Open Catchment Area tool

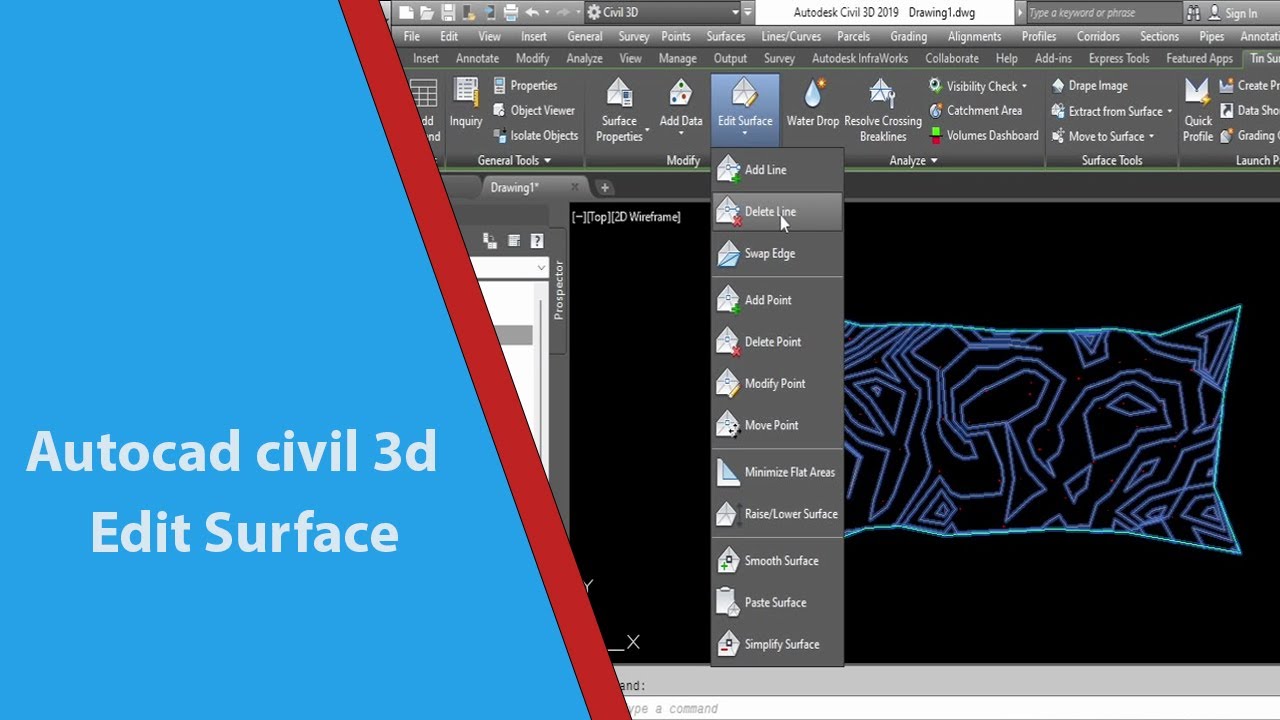[x=975, y=111]
